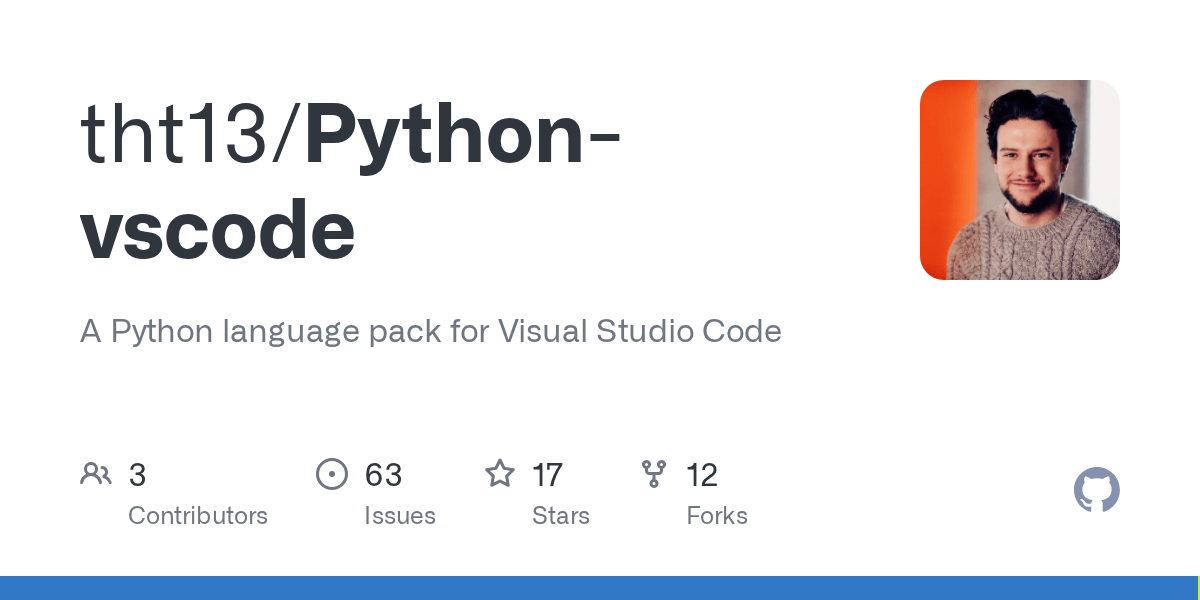Click the forks count 12
Screen dimensions: 1200x600
click(702, 475)
